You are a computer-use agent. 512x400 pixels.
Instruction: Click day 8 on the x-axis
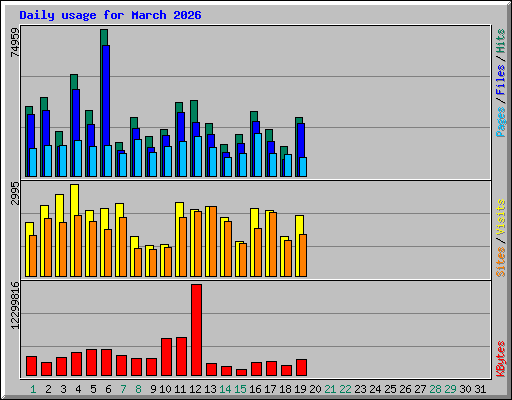click(x=138, y=389)
